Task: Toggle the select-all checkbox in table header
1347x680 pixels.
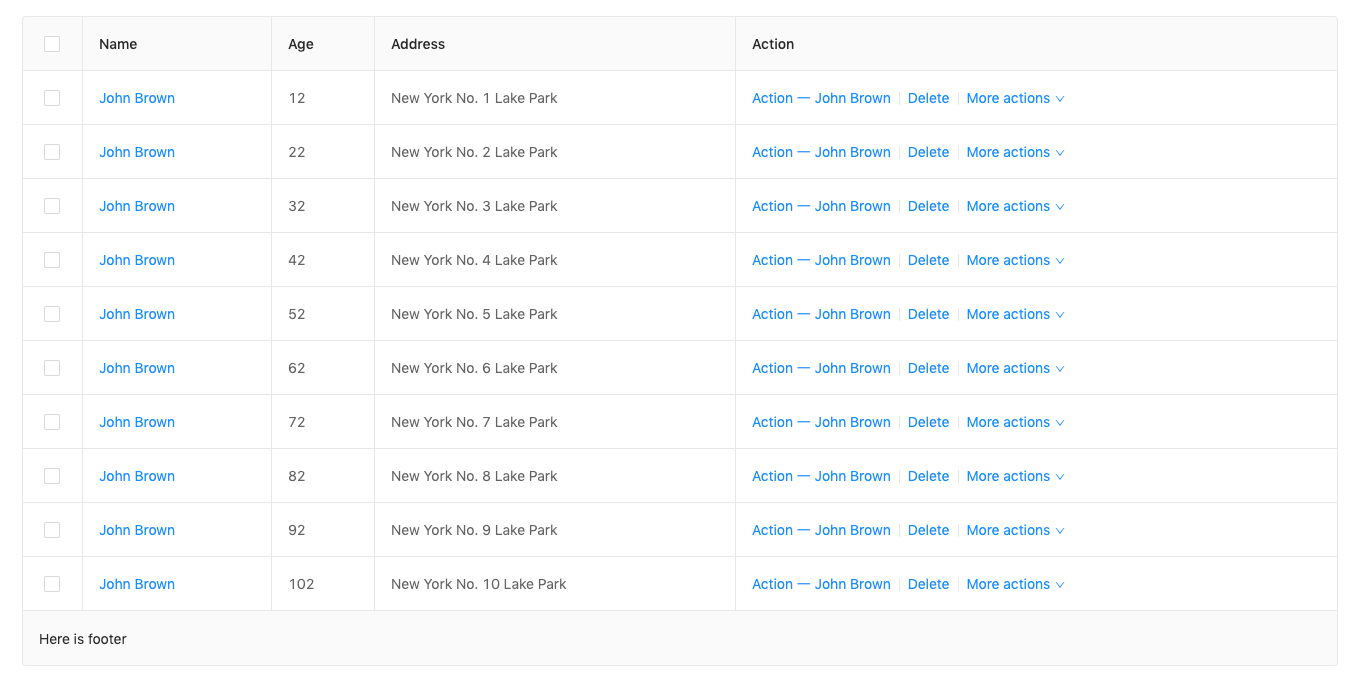Action: pyautogui.click(x=52, y=44)
